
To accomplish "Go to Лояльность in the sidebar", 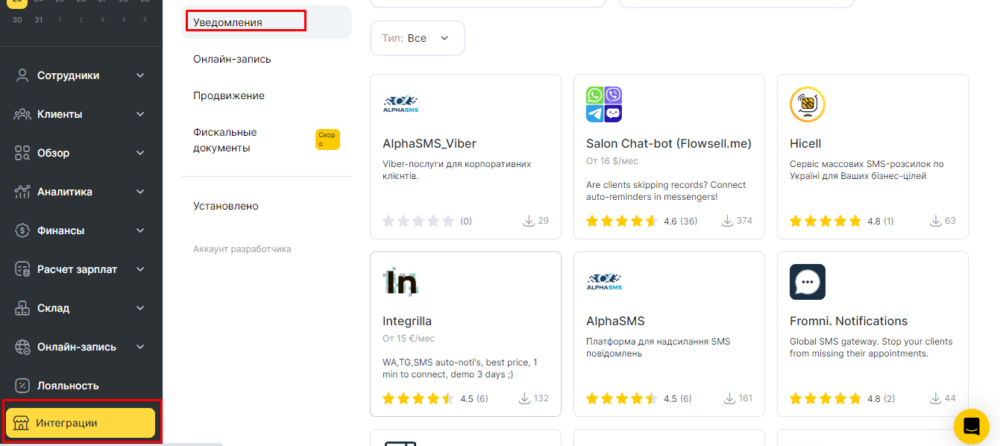I will coord(67,385).
